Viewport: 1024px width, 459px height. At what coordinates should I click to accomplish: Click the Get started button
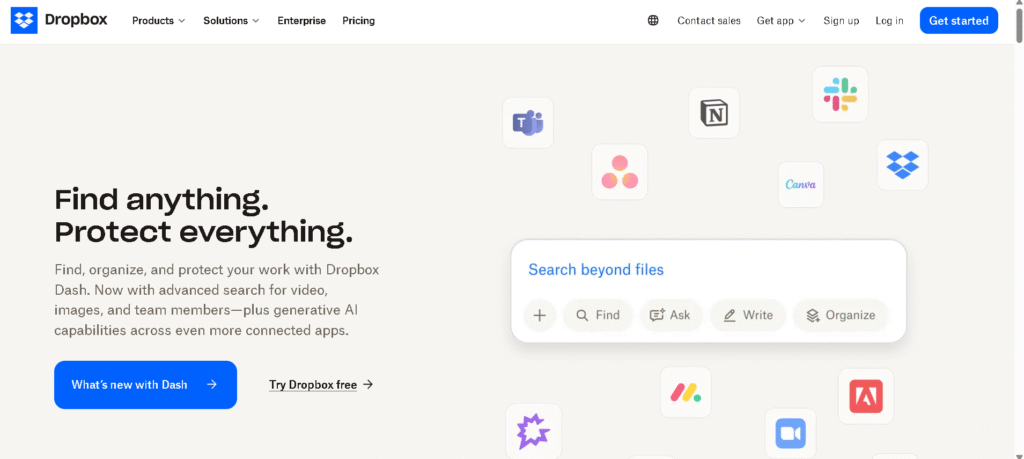coord(959,21)
